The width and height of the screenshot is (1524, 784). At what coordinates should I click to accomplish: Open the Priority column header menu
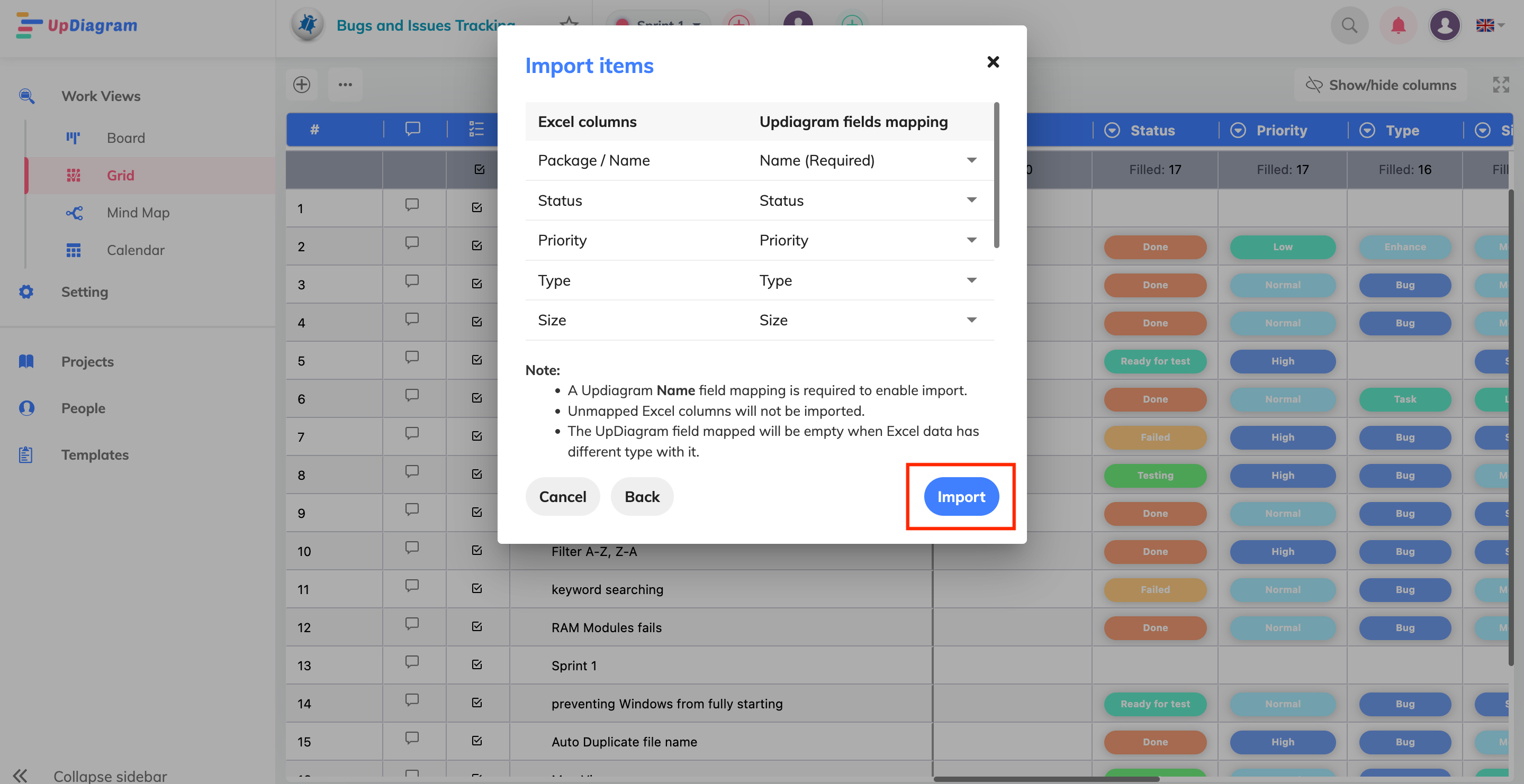[1238, 130]
